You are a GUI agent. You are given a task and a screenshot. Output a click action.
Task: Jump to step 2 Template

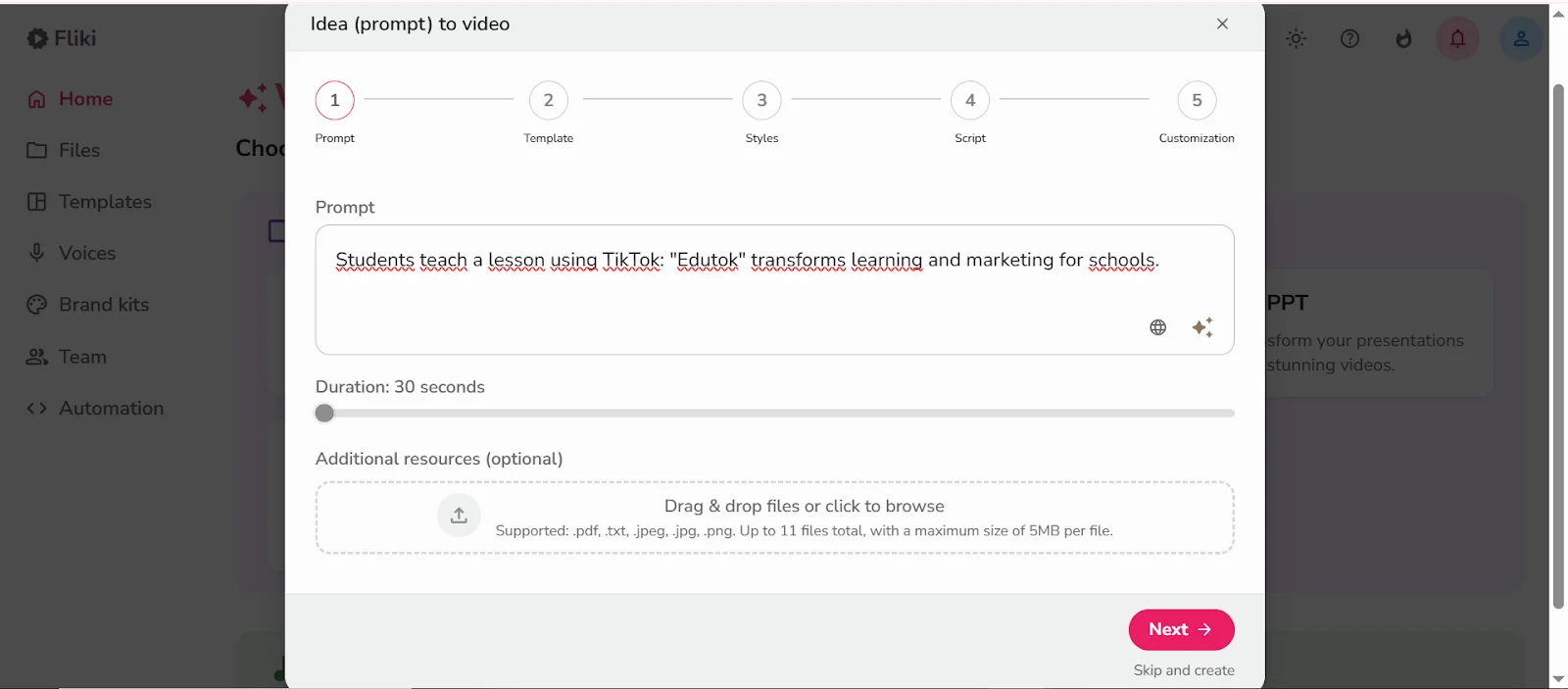[x=549, y=100]
